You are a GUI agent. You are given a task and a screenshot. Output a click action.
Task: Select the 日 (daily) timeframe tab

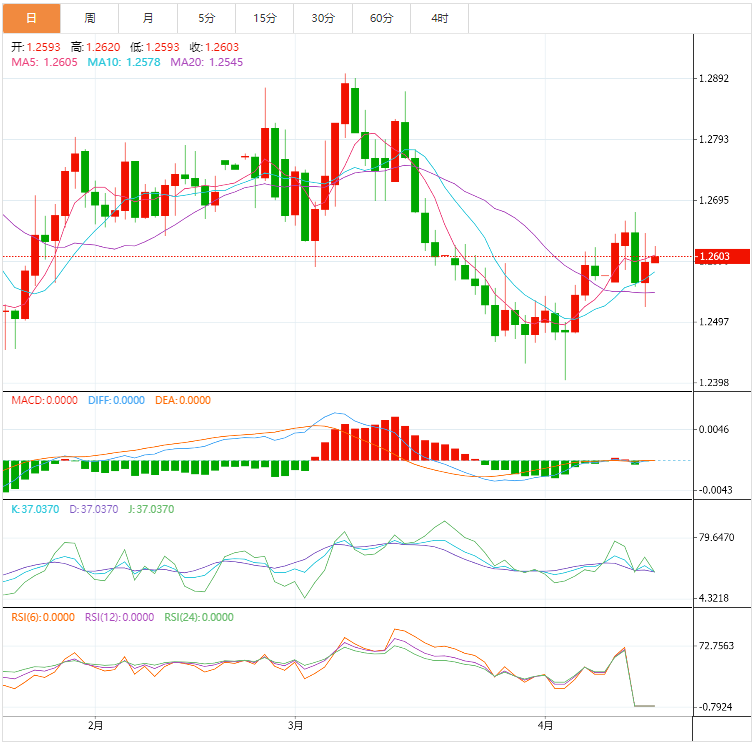(31, 18)
